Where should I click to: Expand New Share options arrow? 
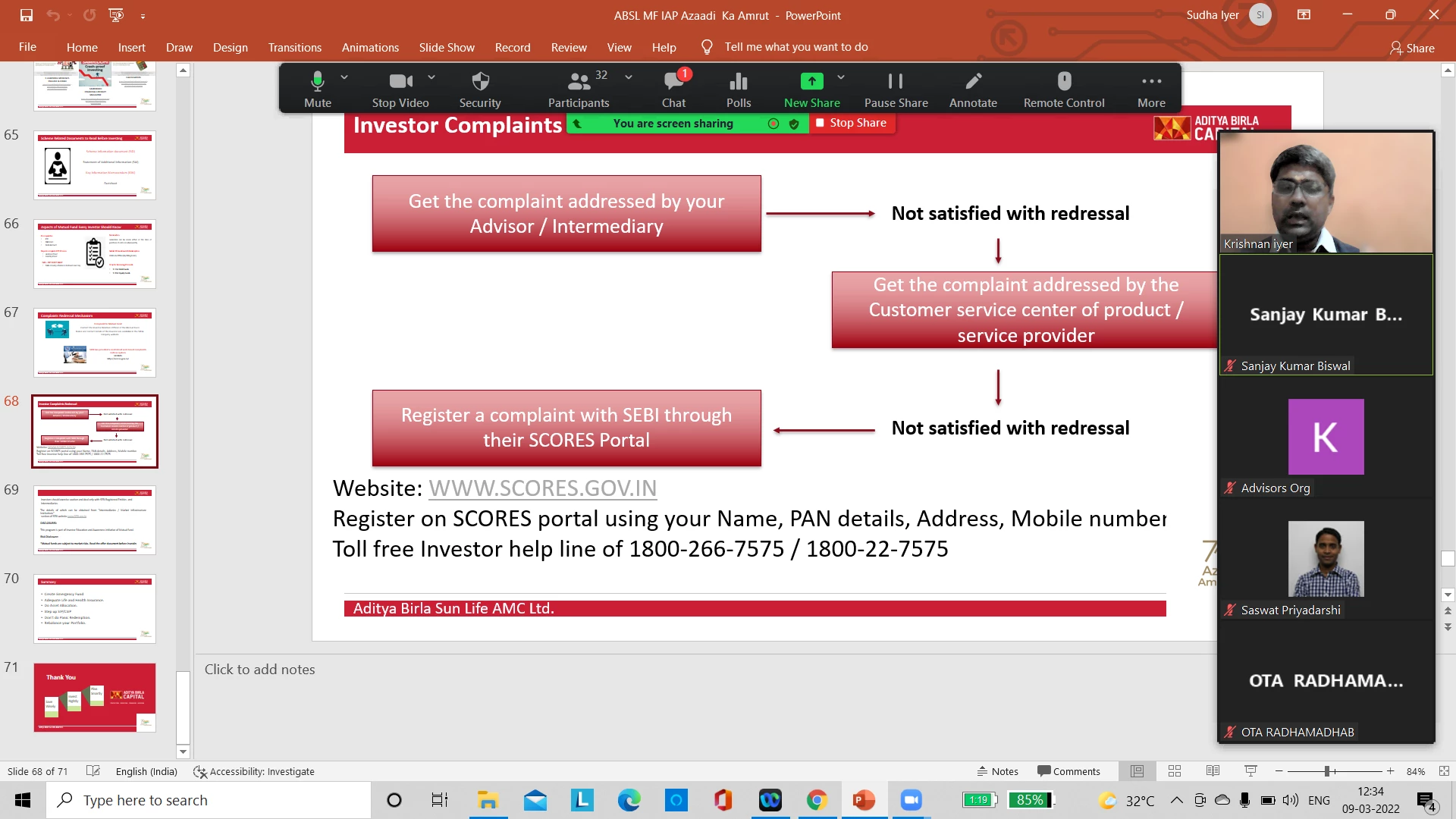pos(841,77)
